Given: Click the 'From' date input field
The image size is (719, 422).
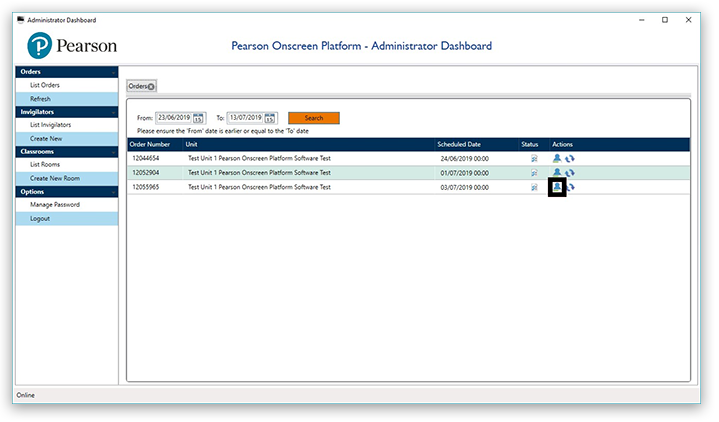Looking at the screenshot, I should [174, 118].
